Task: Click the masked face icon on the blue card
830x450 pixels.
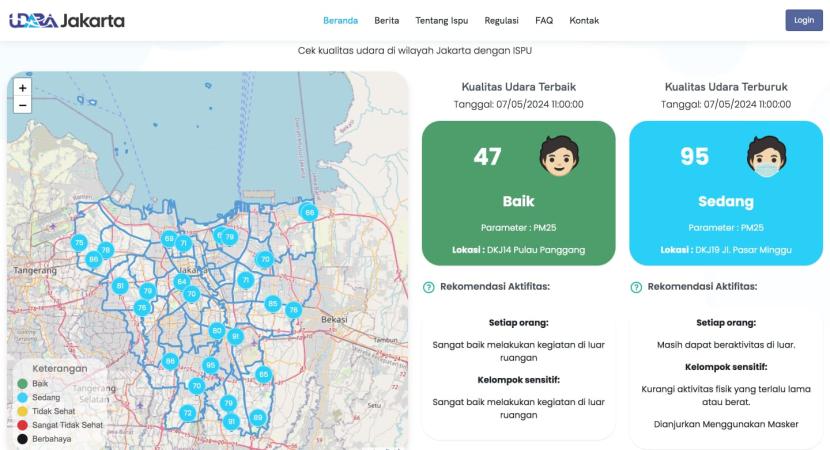Action: pyautogui.click(x=766, y=157)
